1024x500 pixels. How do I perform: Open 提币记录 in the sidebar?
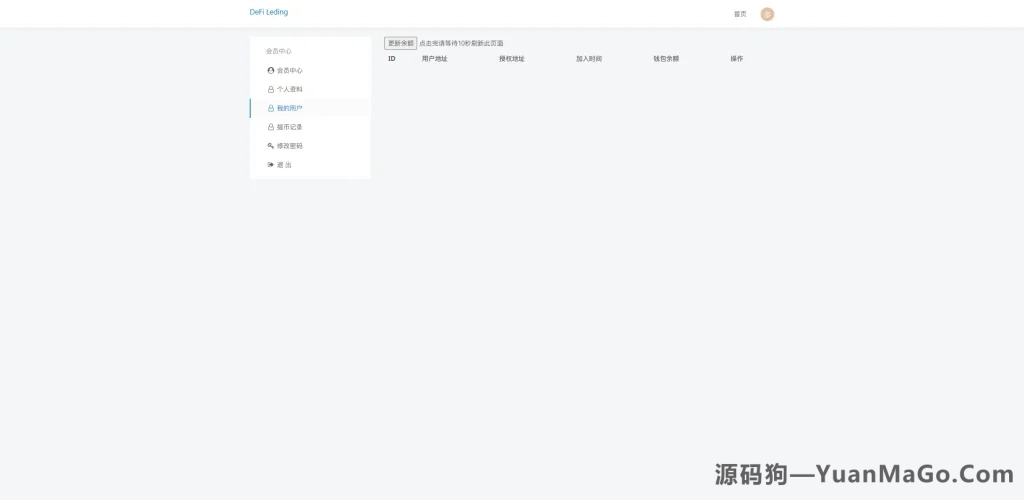285,127
